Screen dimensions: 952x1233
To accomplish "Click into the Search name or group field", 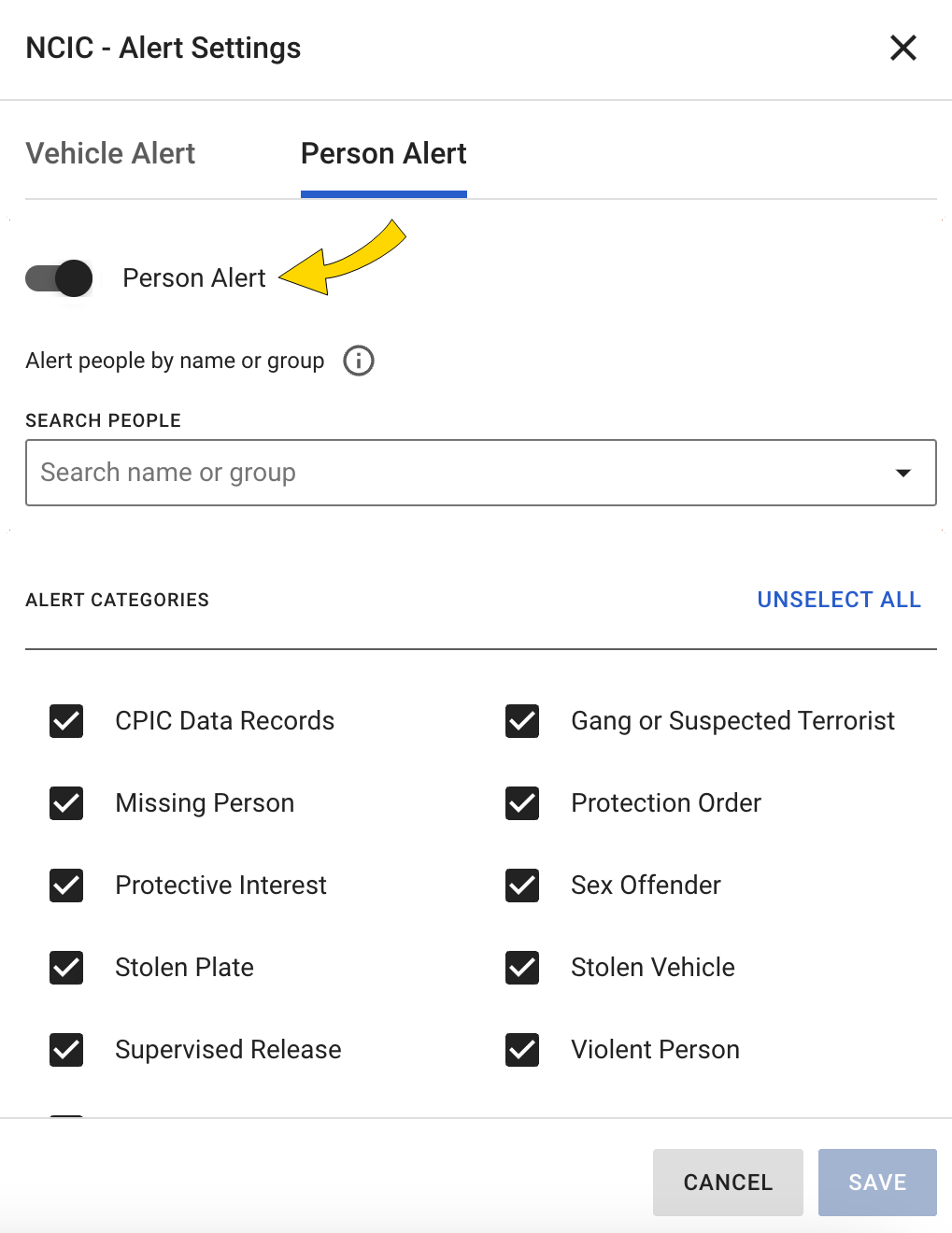I will point(448,473).
